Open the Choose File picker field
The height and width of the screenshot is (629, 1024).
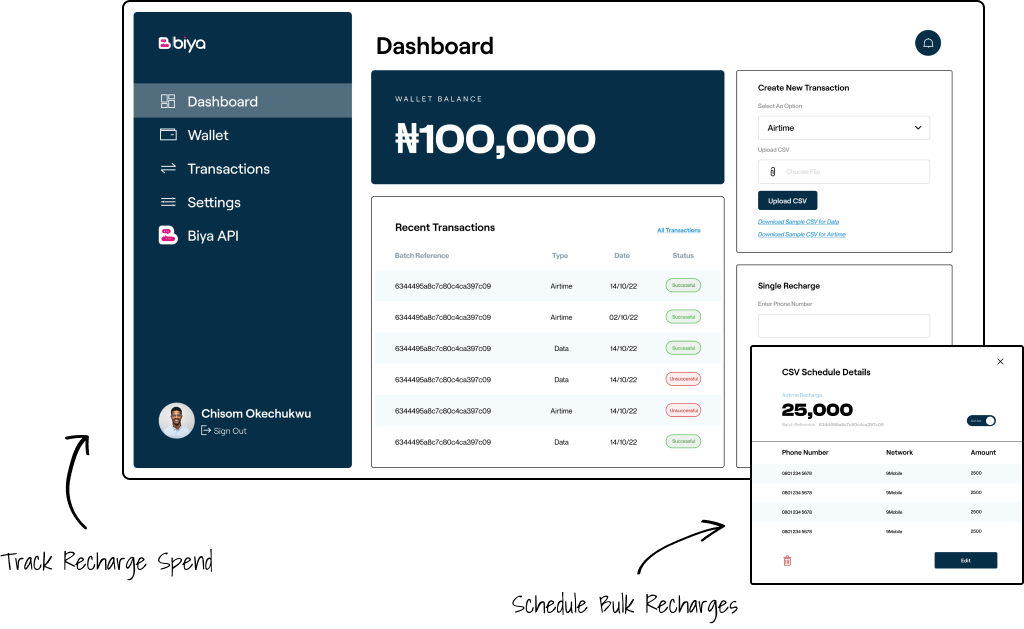(x=843, y=171)
